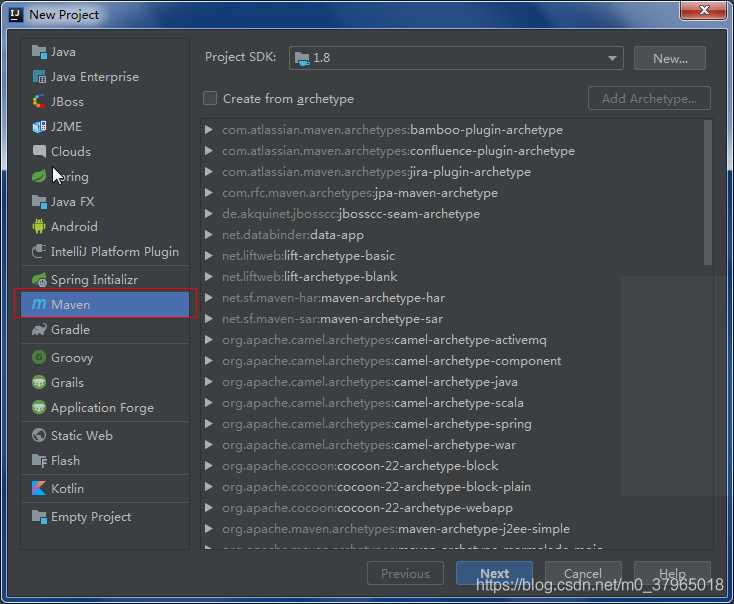The height and width of the screenshot is (604, 734).
Task: Expand jbosscc-seam-archetype node
Action: coord(209,214)
